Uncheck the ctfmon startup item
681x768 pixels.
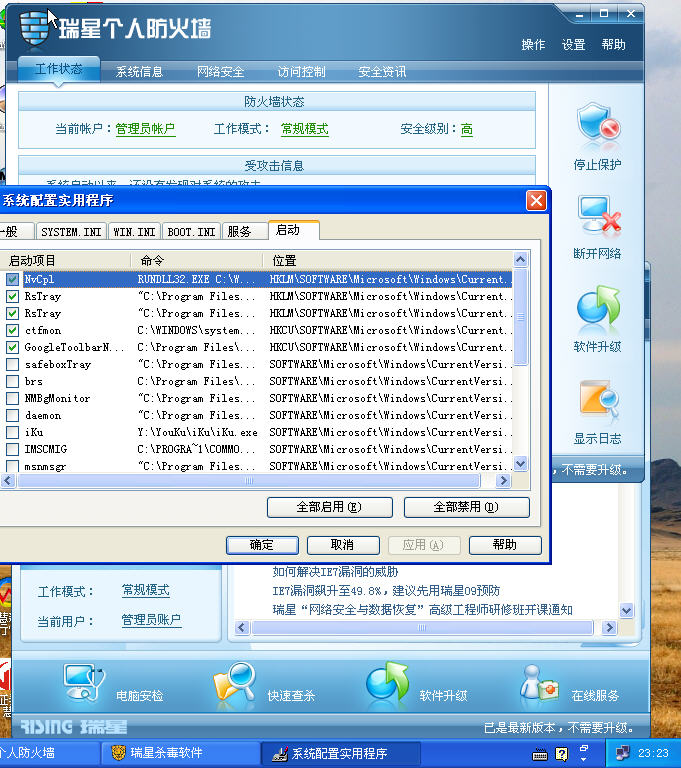pyautogui.click(x=13, y=330)
